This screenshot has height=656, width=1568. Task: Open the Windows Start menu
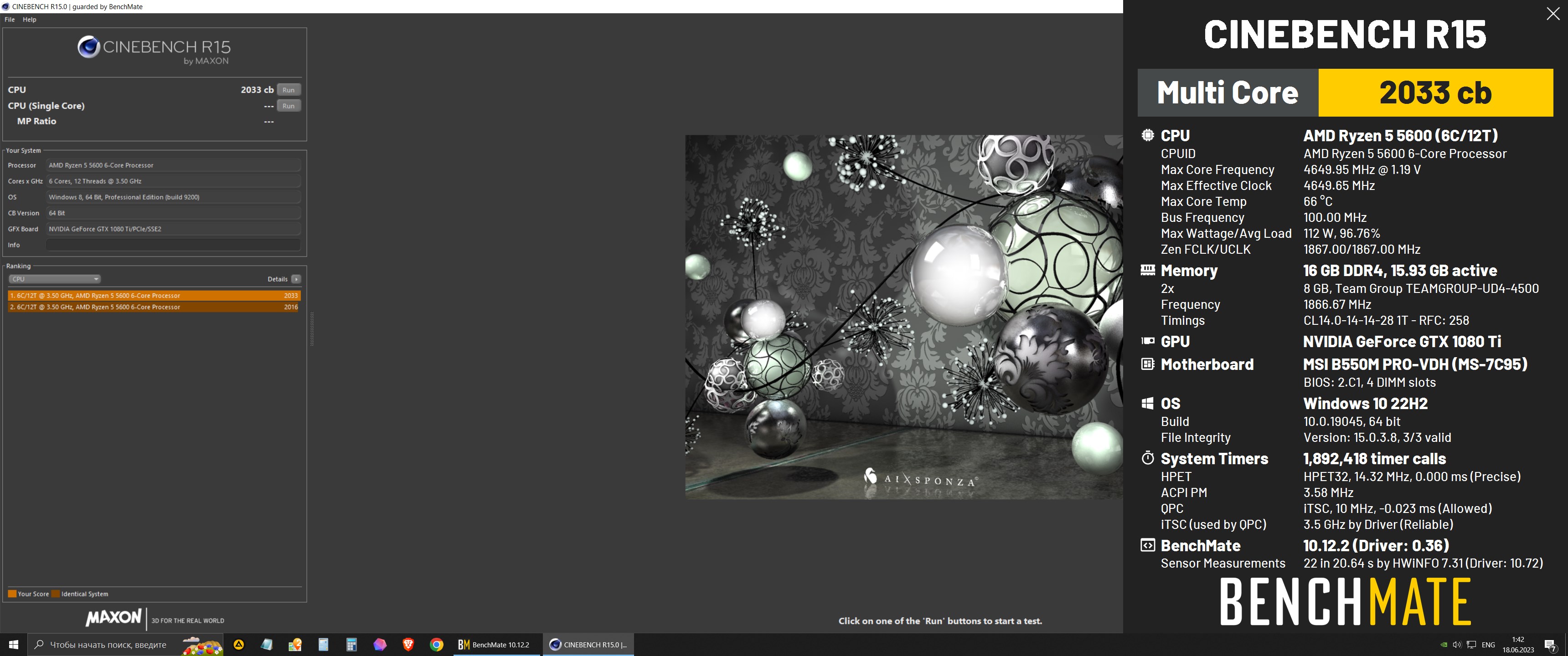tap(13, 645)
